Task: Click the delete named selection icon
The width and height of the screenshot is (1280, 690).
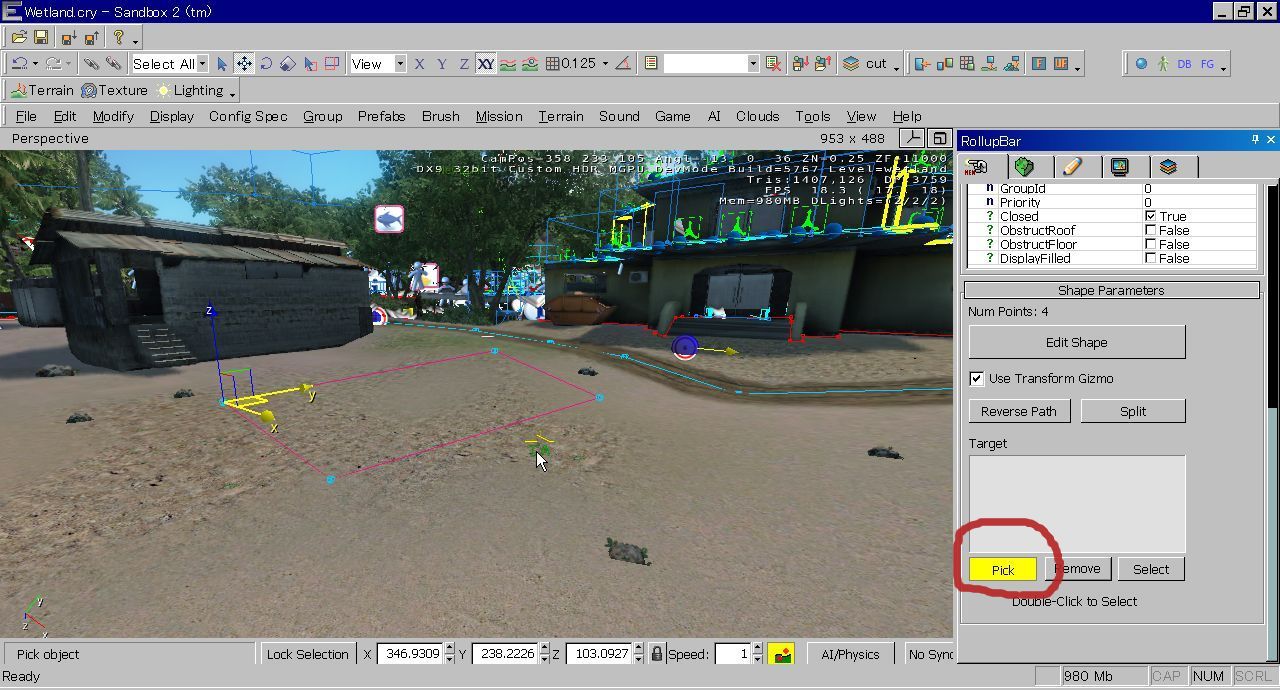Action: coord(773,63)
